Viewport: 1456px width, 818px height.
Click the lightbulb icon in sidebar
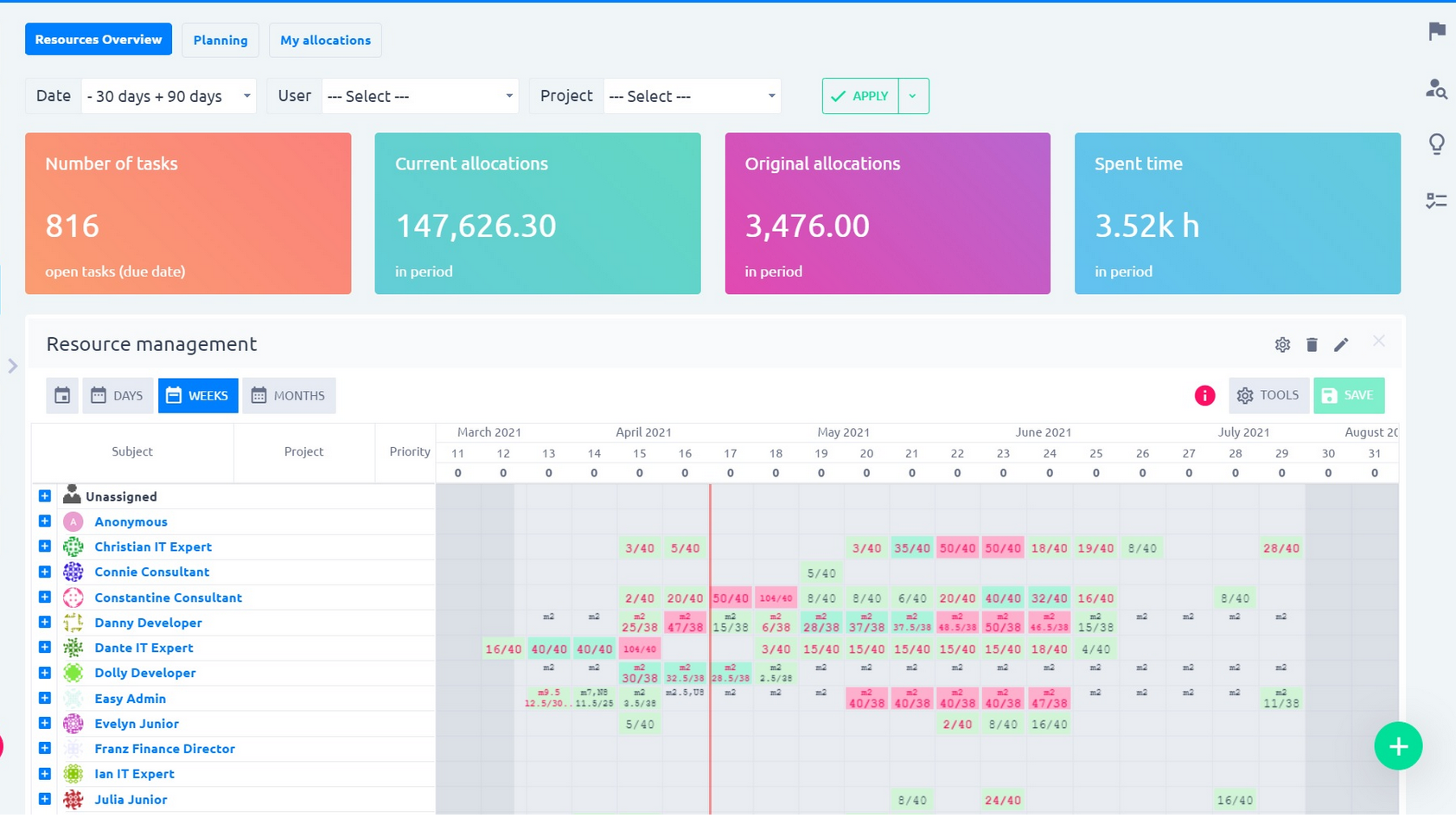tap(1436, 144)
